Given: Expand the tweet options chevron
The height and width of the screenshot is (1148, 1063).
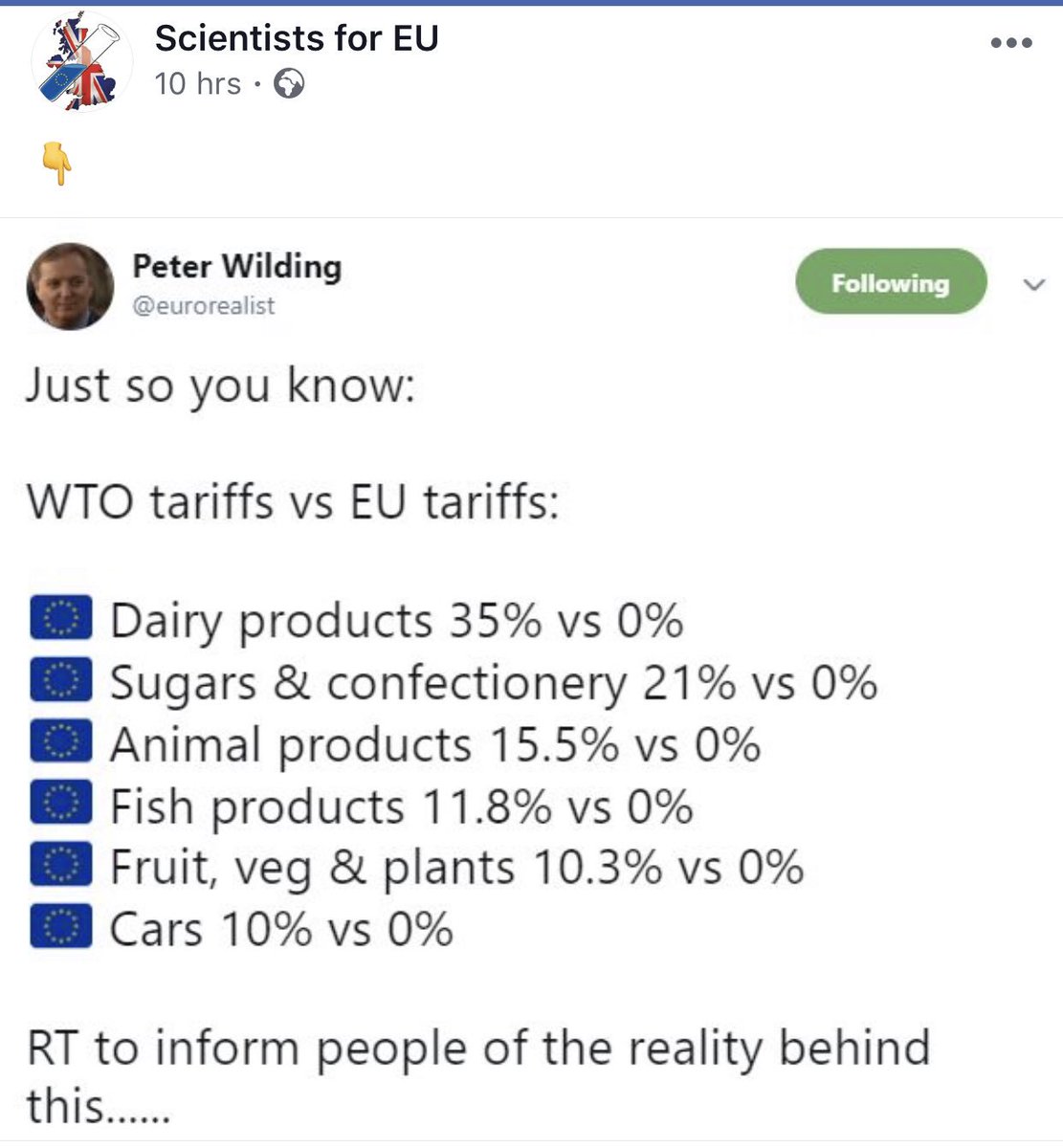Looking at the screenshot, I should click(x=1033, y=284).
